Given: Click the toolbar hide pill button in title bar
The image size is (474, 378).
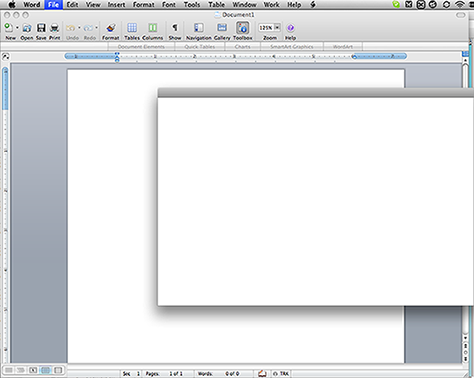Looking at the screenshot, I should coord(461,15).
